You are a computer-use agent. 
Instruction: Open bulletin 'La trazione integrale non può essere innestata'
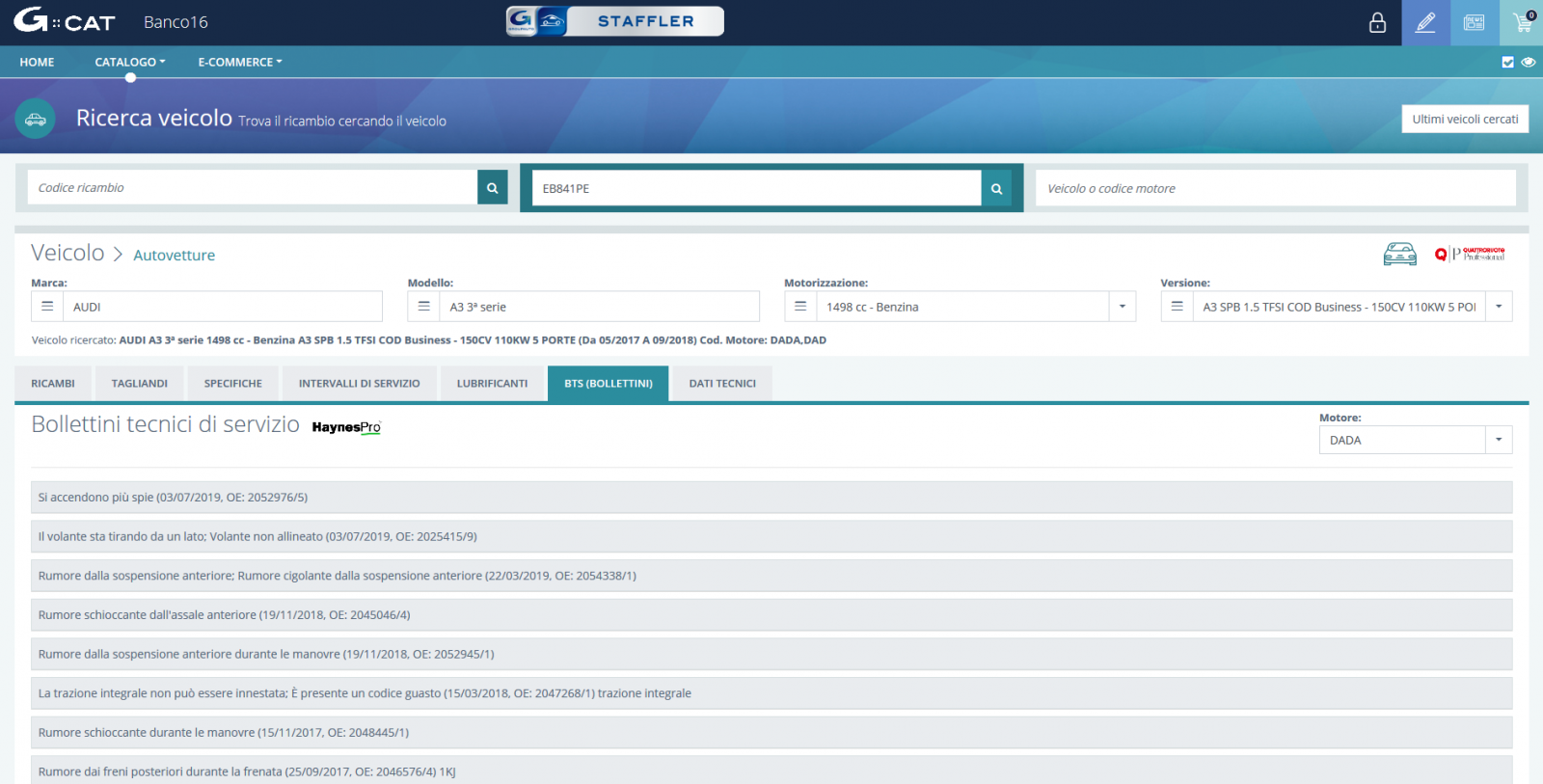tap(771, 693)
